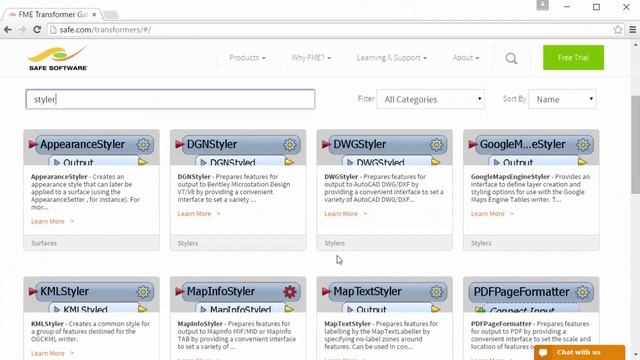Expand the Products menu
Viewport: 640px width, 360px height.
pyautogui.click(x=247, y=58)
